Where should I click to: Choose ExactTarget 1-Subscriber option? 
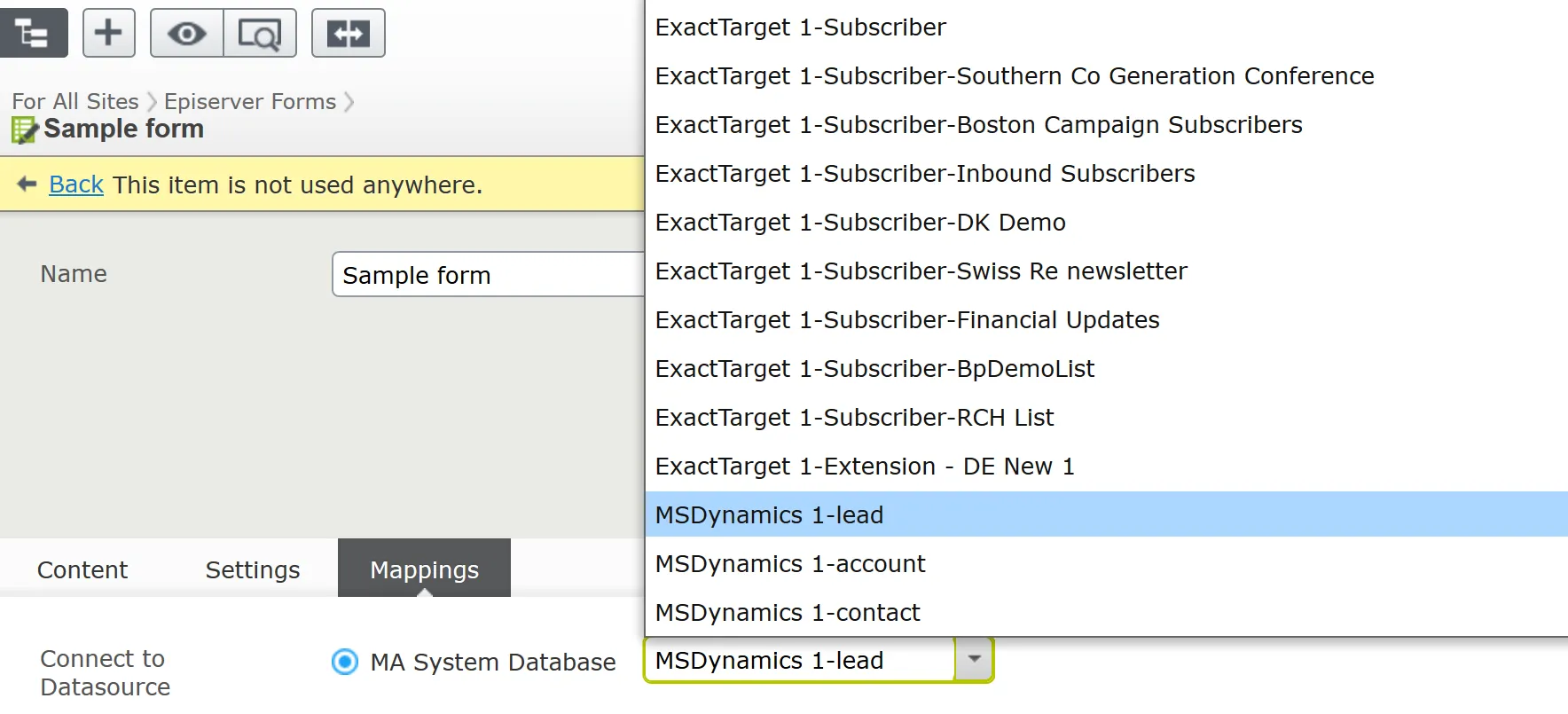click(x=1106, y=27)
